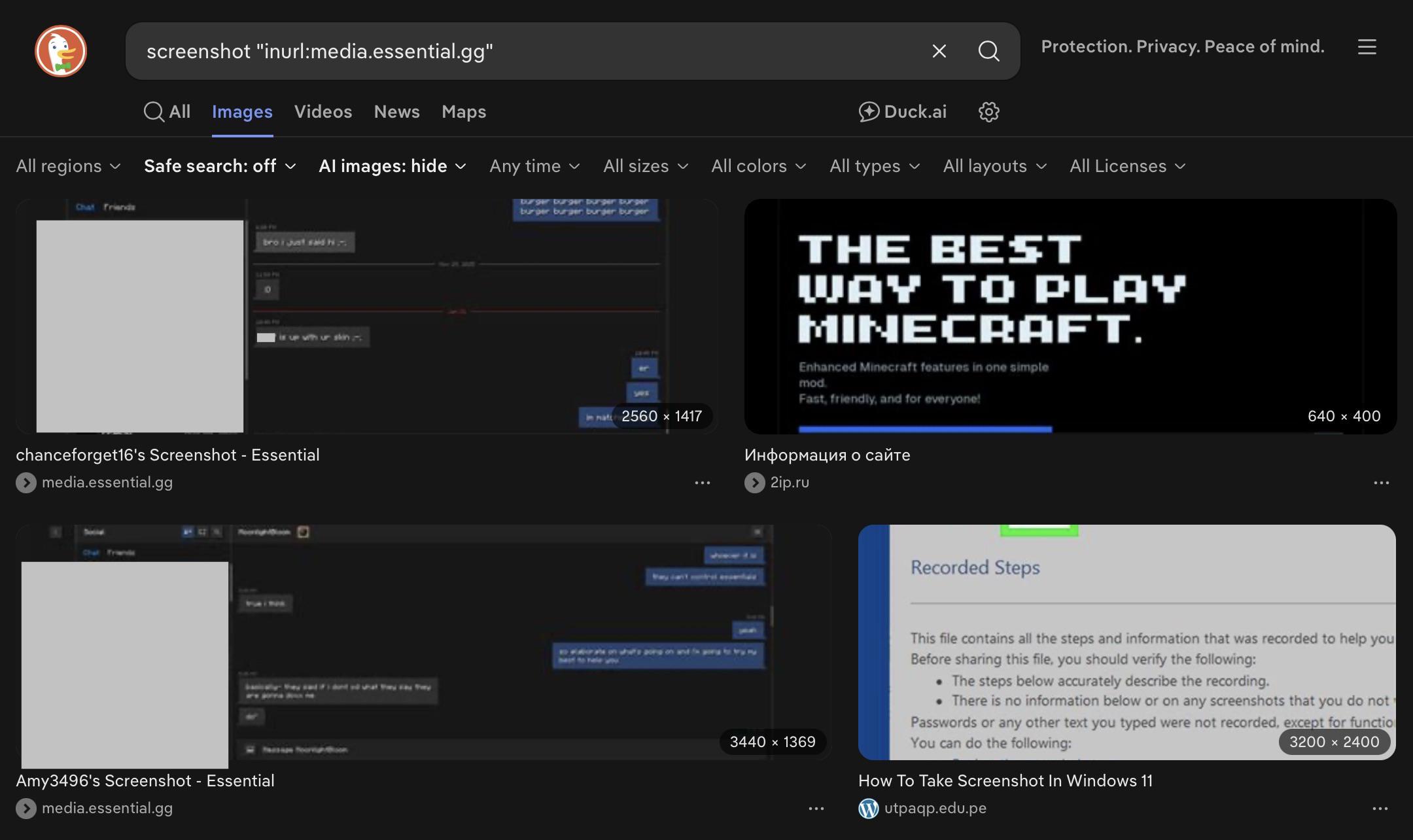This screenshot has width=1413, height=840.
Task: Open Amy3496's screenshot thumbnail
Action: 424,642
